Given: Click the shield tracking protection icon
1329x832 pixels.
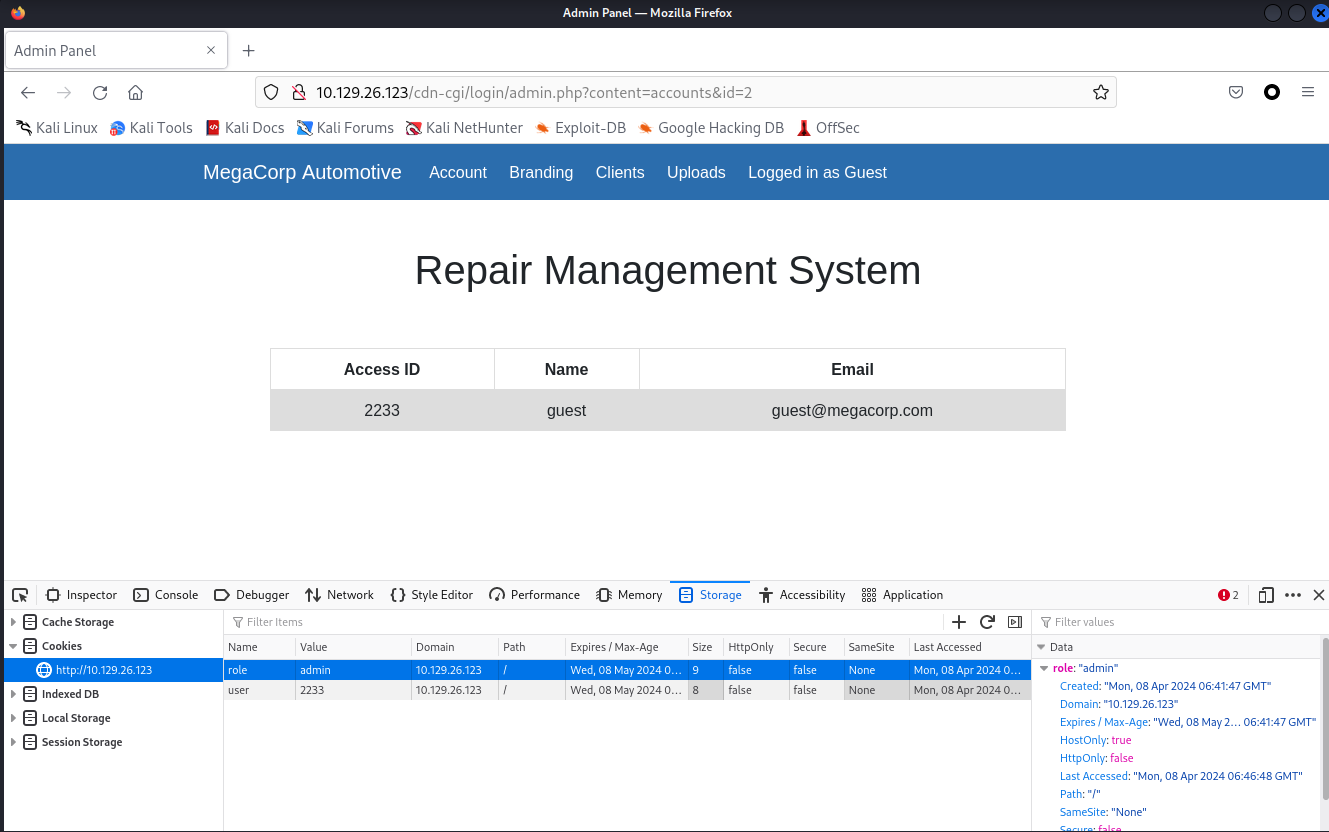Looking at the screenshot, I should (270, 92).
